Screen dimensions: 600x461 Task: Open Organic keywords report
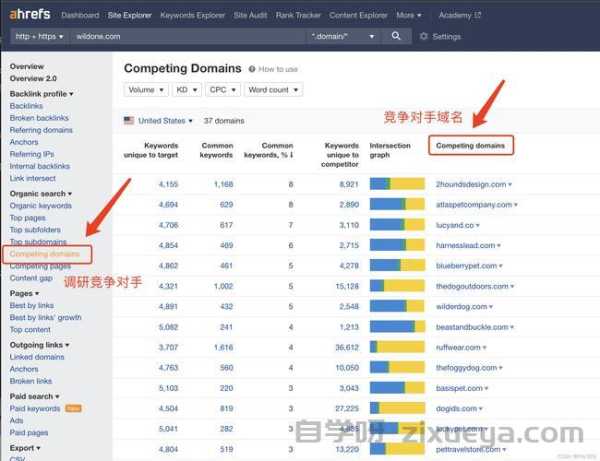[41, 205]
